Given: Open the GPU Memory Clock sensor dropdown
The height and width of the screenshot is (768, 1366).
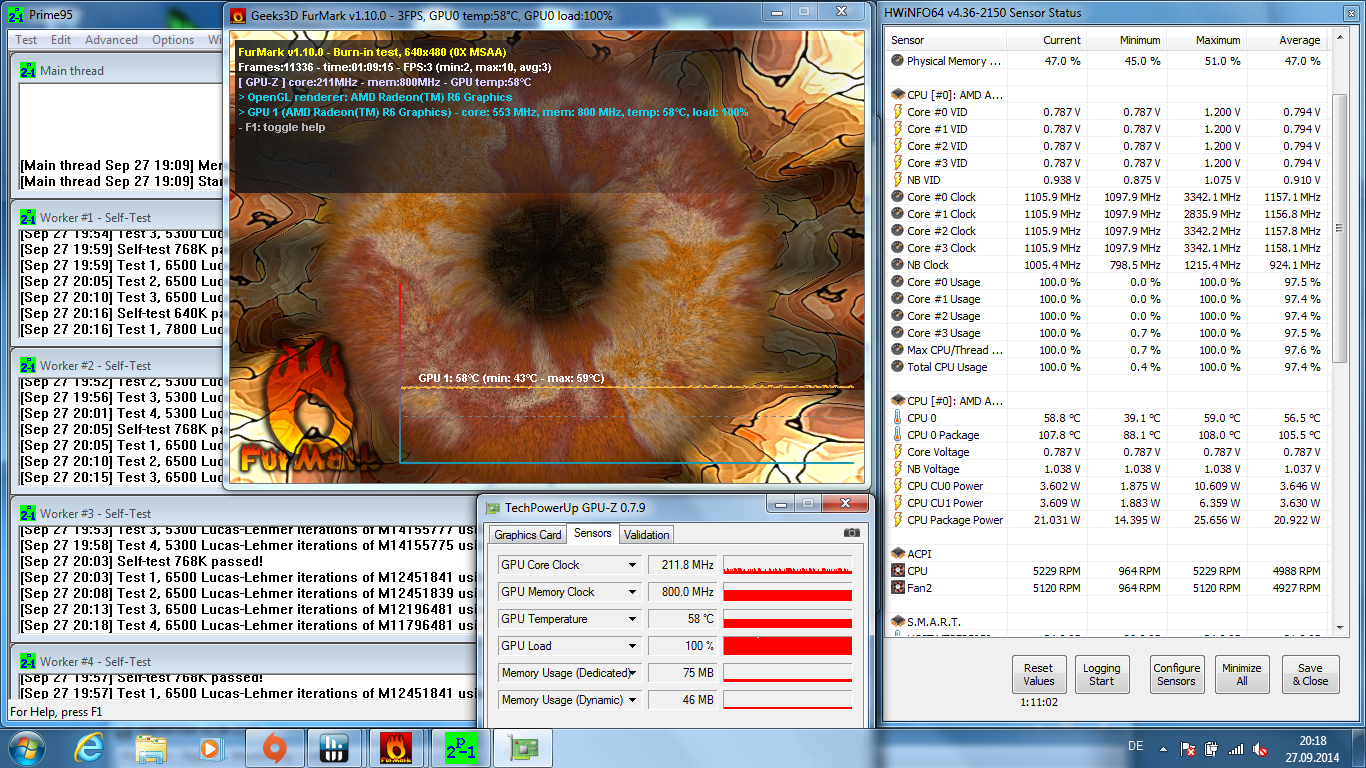Looking at the screenshot, I should [632, 592].
